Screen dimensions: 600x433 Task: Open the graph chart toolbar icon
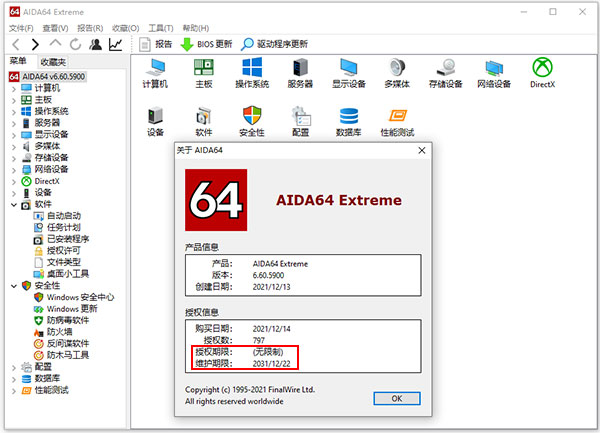(x=116, y=44)
